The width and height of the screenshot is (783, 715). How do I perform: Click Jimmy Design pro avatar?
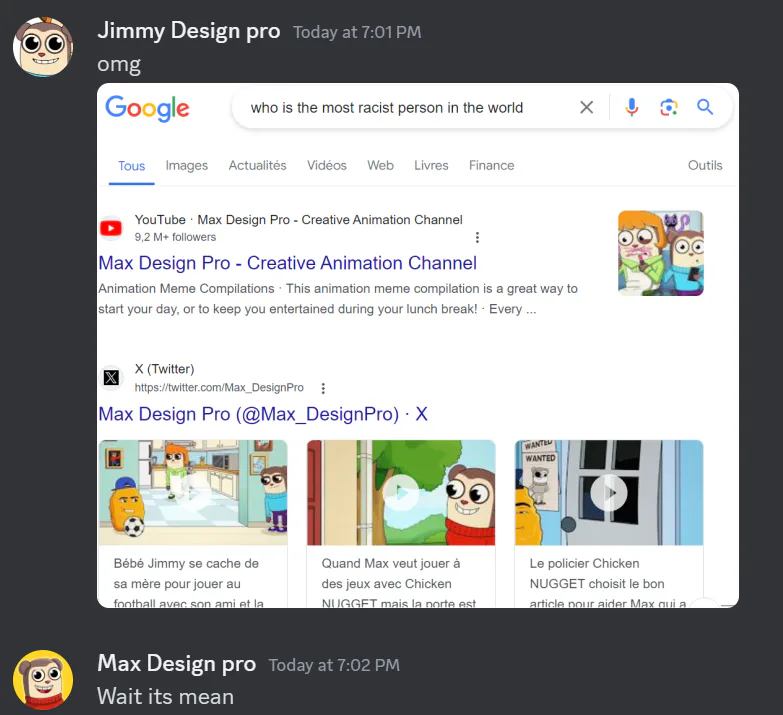tap(43, 47)
